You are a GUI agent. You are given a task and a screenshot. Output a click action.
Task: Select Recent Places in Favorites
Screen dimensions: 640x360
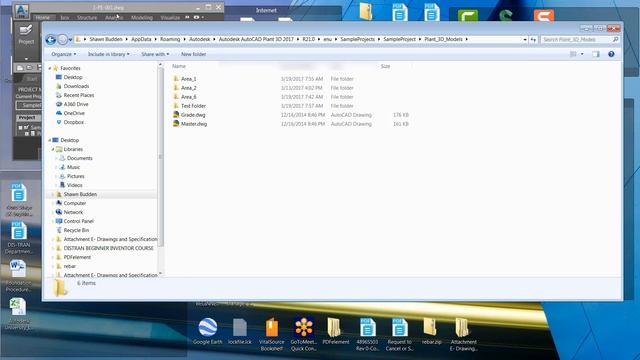[79, 95]
